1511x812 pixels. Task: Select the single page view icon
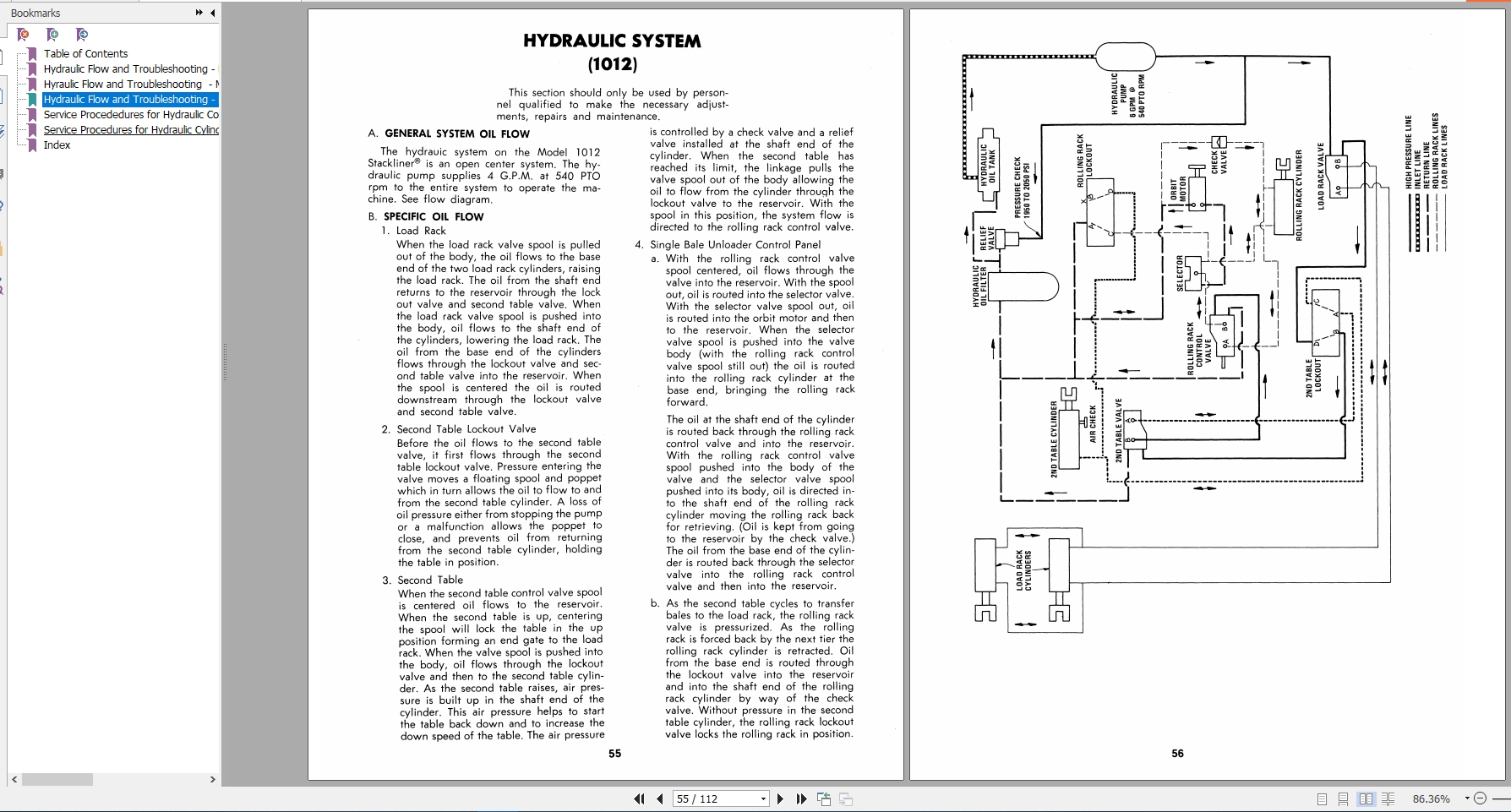[1323, 798]
